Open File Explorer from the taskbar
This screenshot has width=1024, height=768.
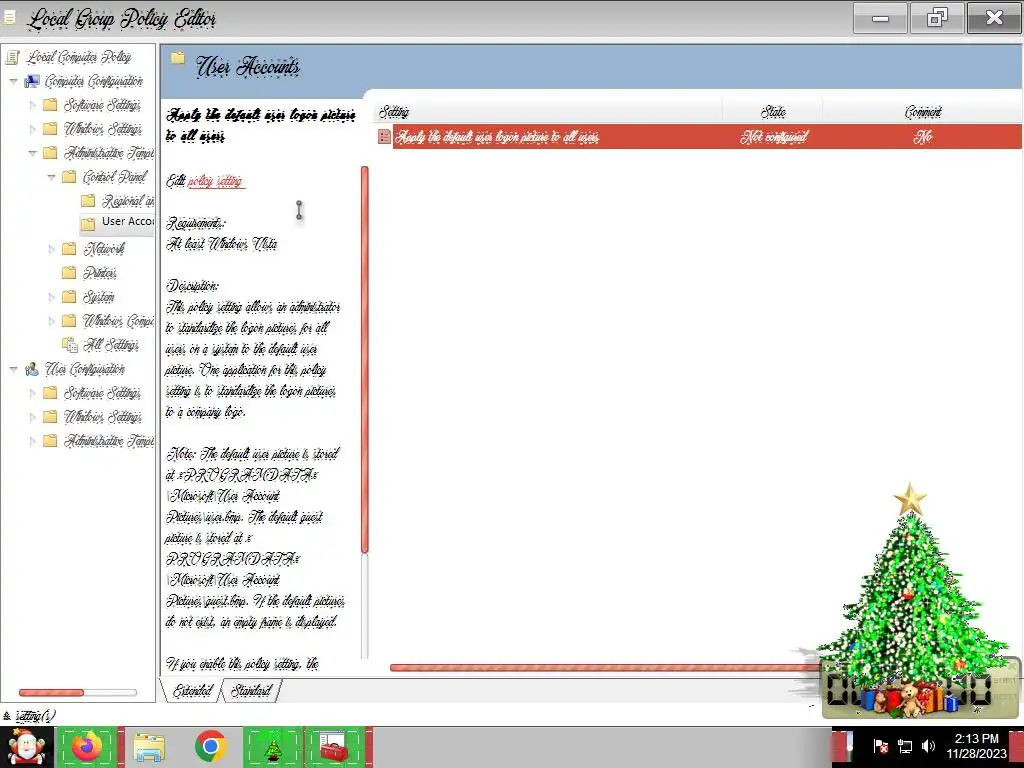tap(149, 748)
